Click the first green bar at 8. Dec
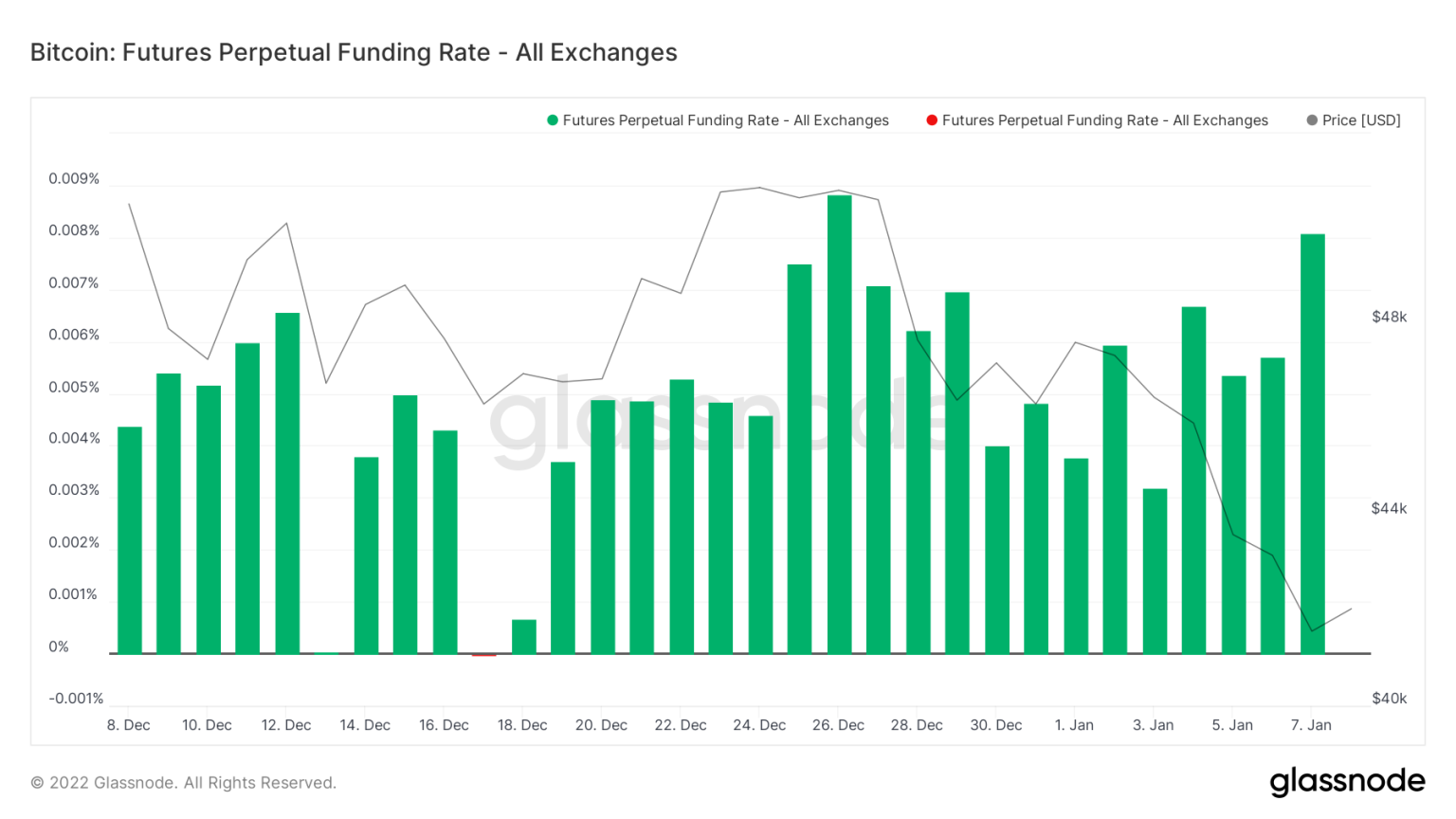1456x819 pixels. coord(130,539)
